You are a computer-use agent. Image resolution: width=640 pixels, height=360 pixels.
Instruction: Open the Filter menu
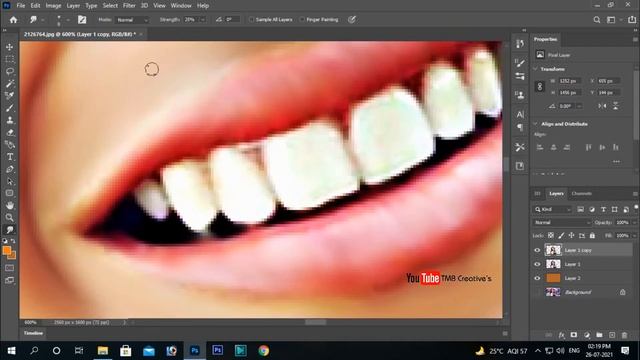(x=129, y=6)
